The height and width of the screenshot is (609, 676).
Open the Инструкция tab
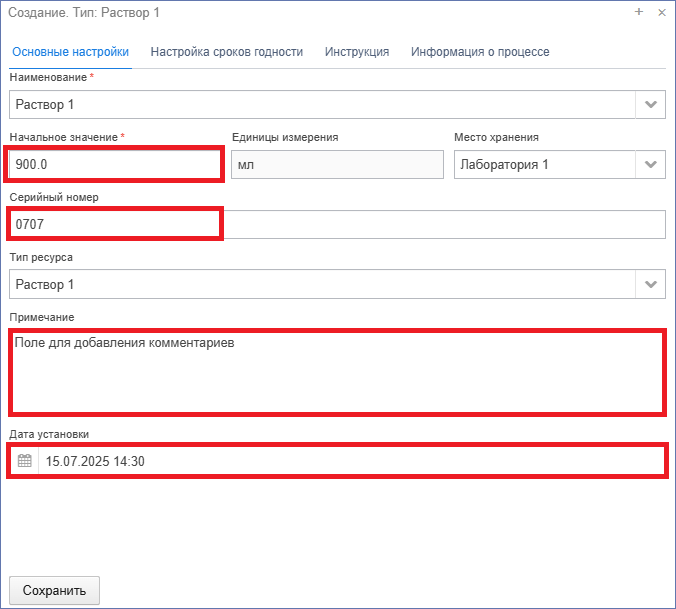click(357, 52)
